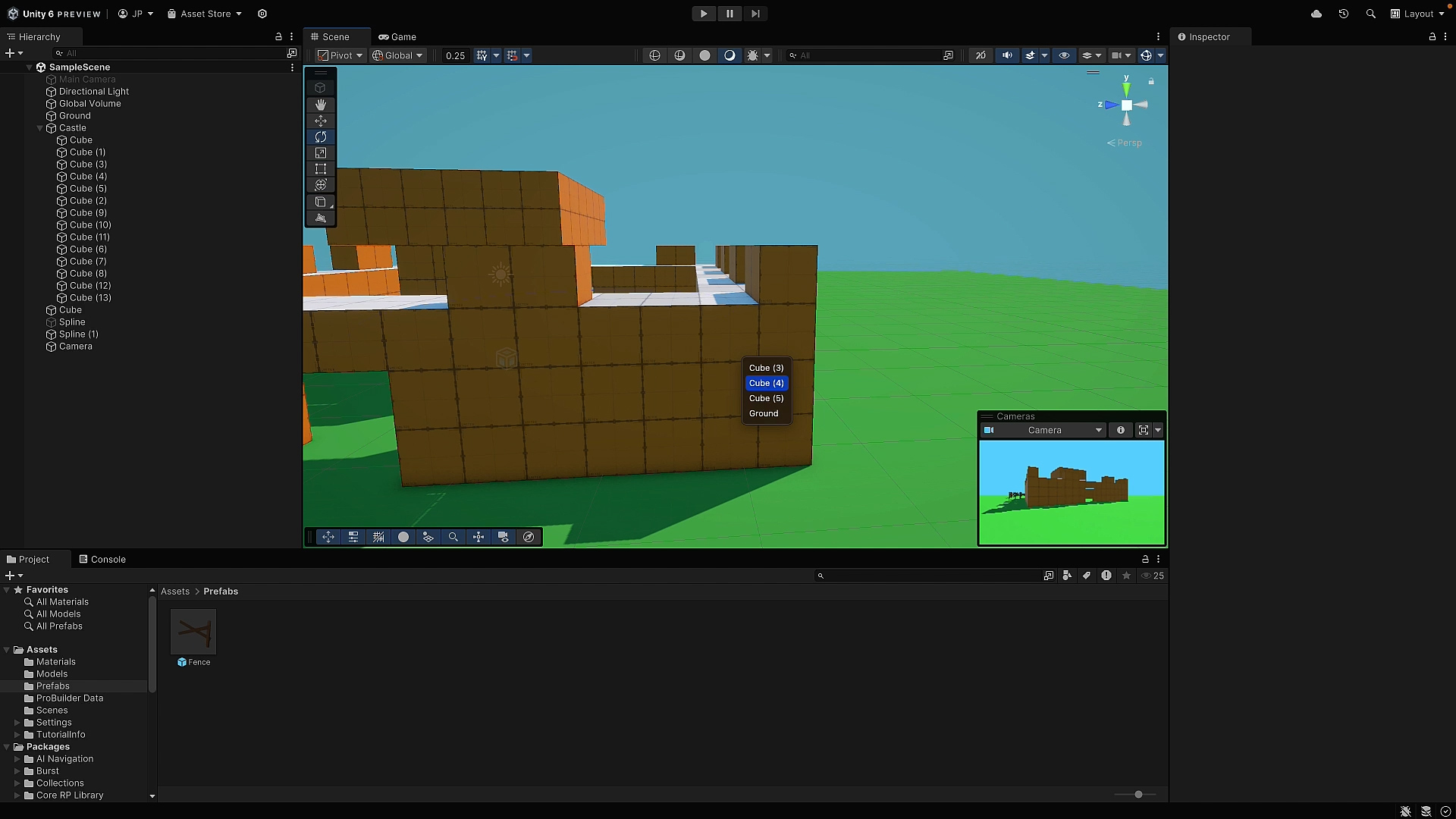Select the Fence prefab thumbnail
This screenshot has width=1456, height=819.
[193, 632]
